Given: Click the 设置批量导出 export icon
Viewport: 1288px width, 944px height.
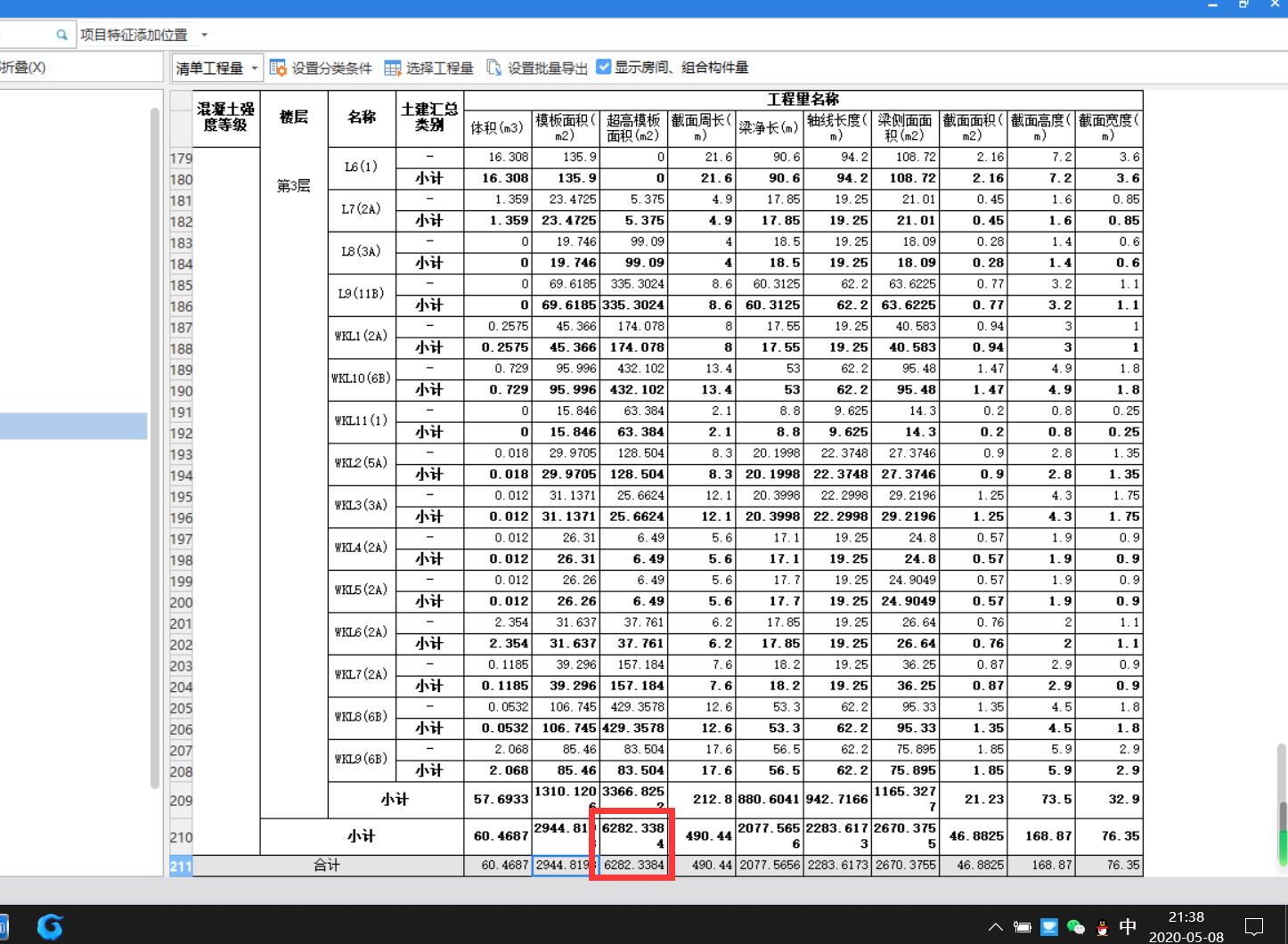Looking at the screenshot, I should click(494, 68).
